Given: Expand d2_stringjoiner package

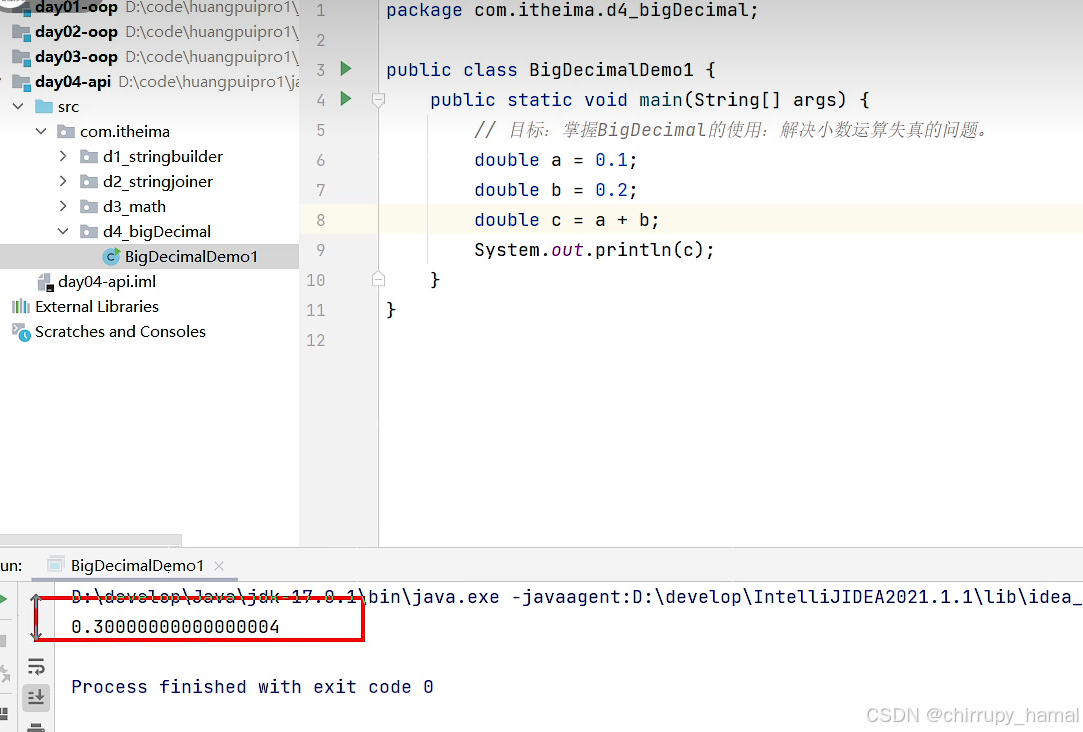Looking at the screenshot, I should click(63, 182).
